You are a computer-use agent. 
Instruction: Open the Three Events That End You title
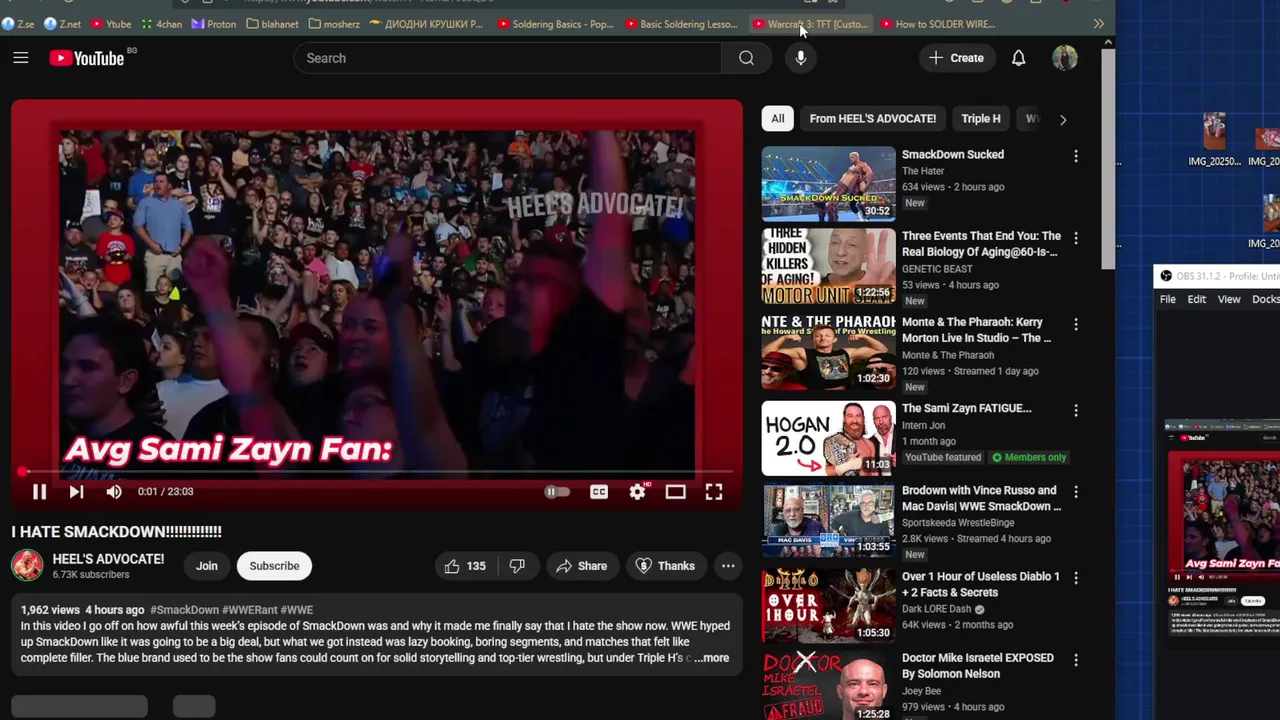click(x=981, y=244)
